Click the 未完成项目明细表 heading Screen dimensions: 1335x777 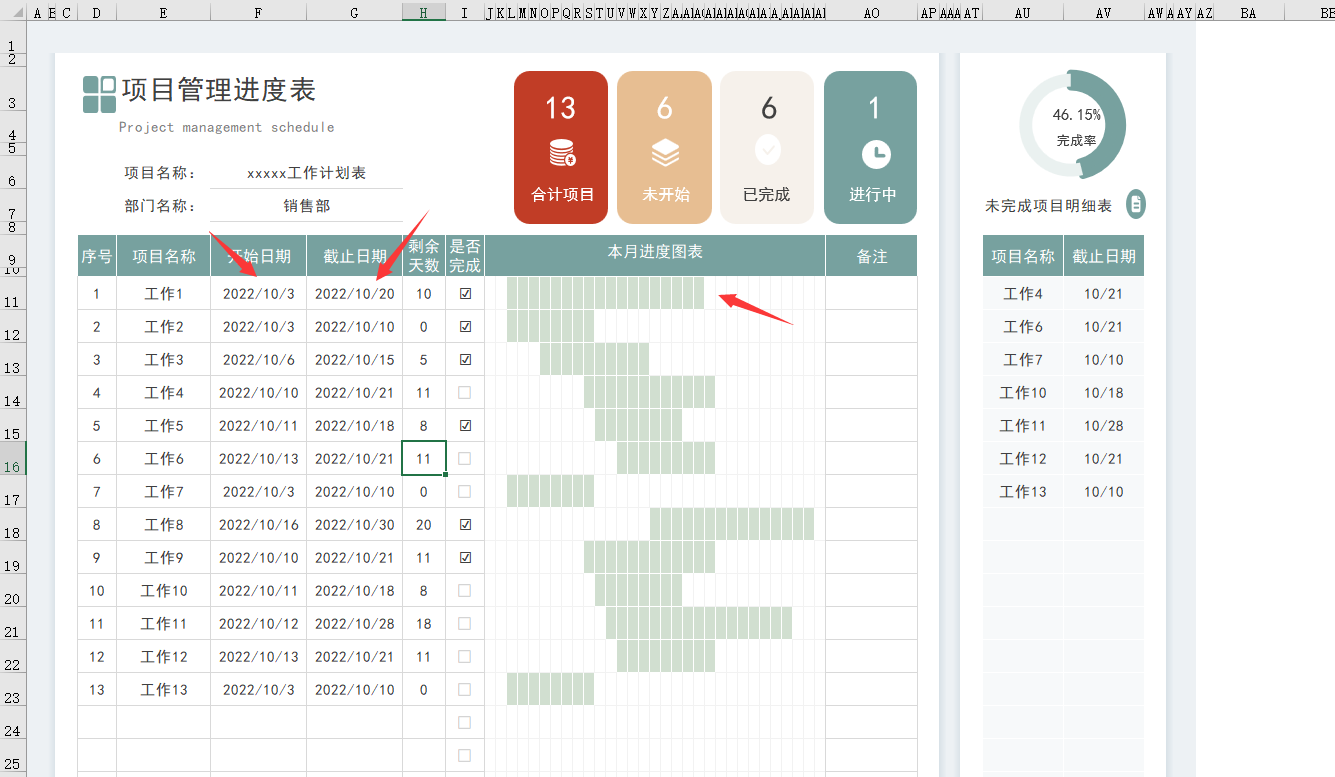tap(1048, 206)
